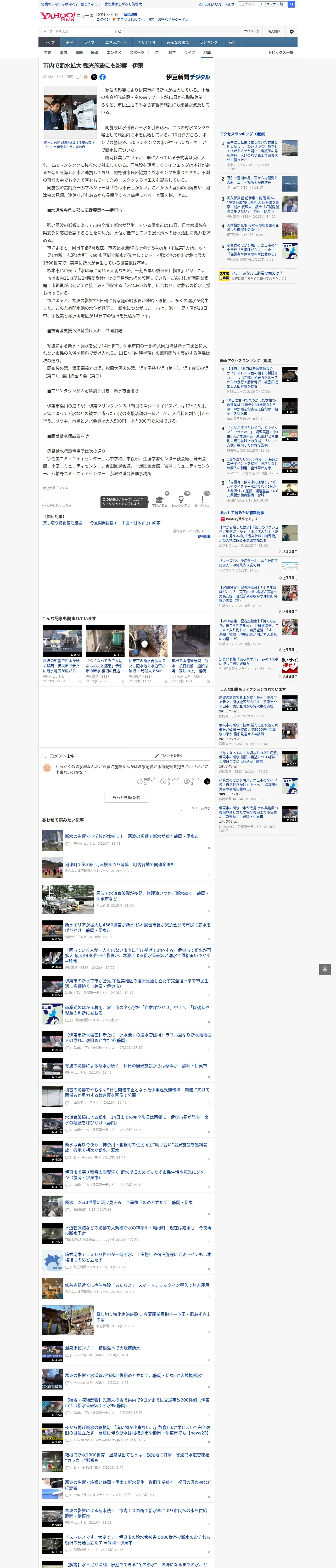
Task: Click 記事に関する報告 report icon link
Action: [57, 505]
